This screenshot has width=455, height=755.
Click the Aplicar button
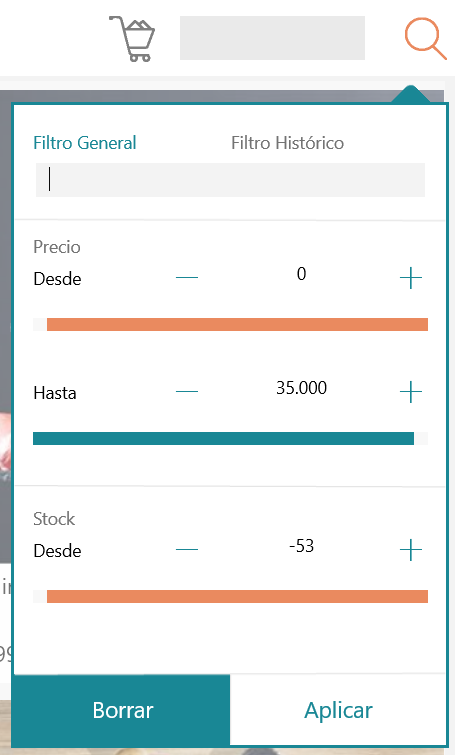point(338,710)
